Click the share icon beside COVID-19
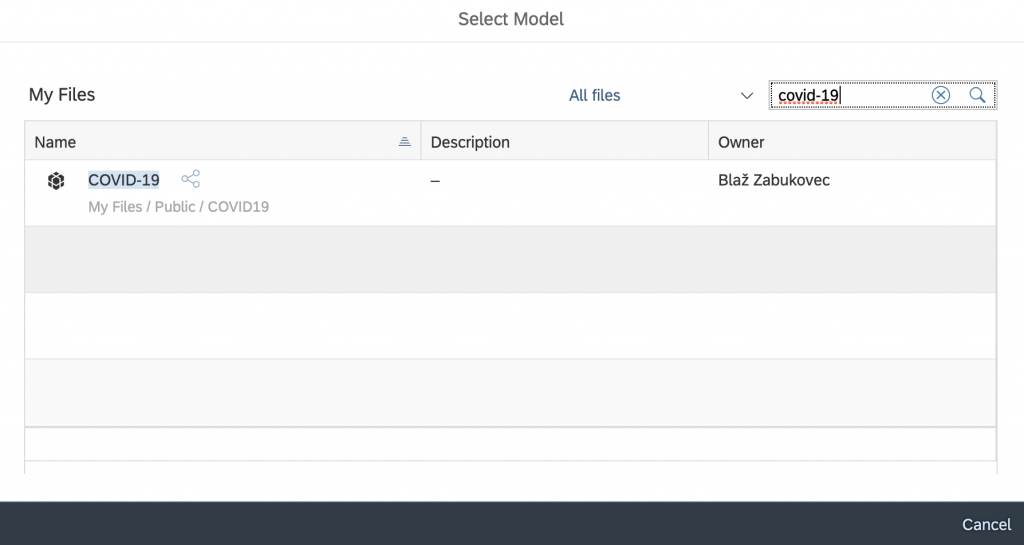This screenshot has width=1024, height=545. [191, 179]
